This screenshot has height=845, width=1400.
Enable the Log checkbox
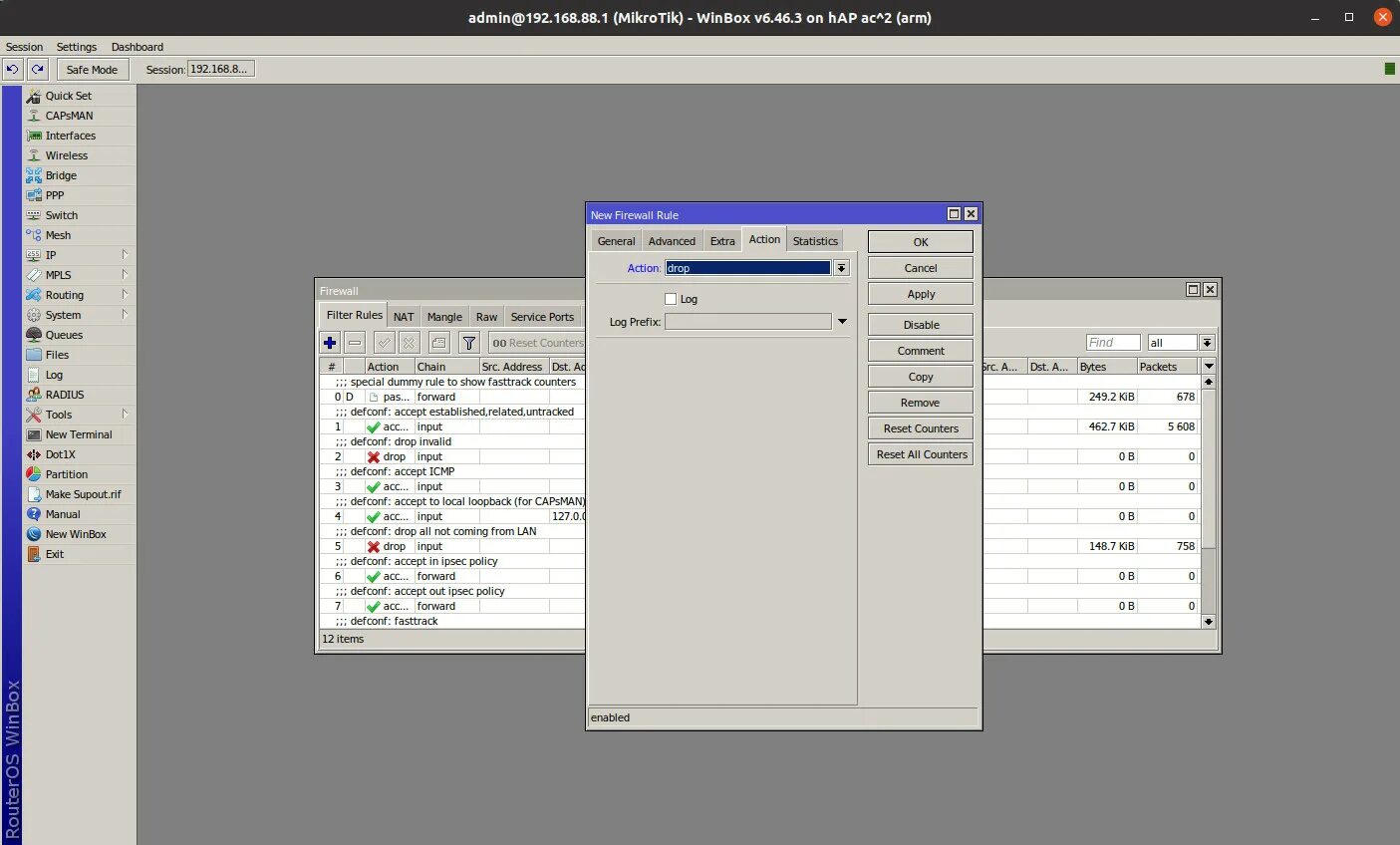[x=671, y=299]
